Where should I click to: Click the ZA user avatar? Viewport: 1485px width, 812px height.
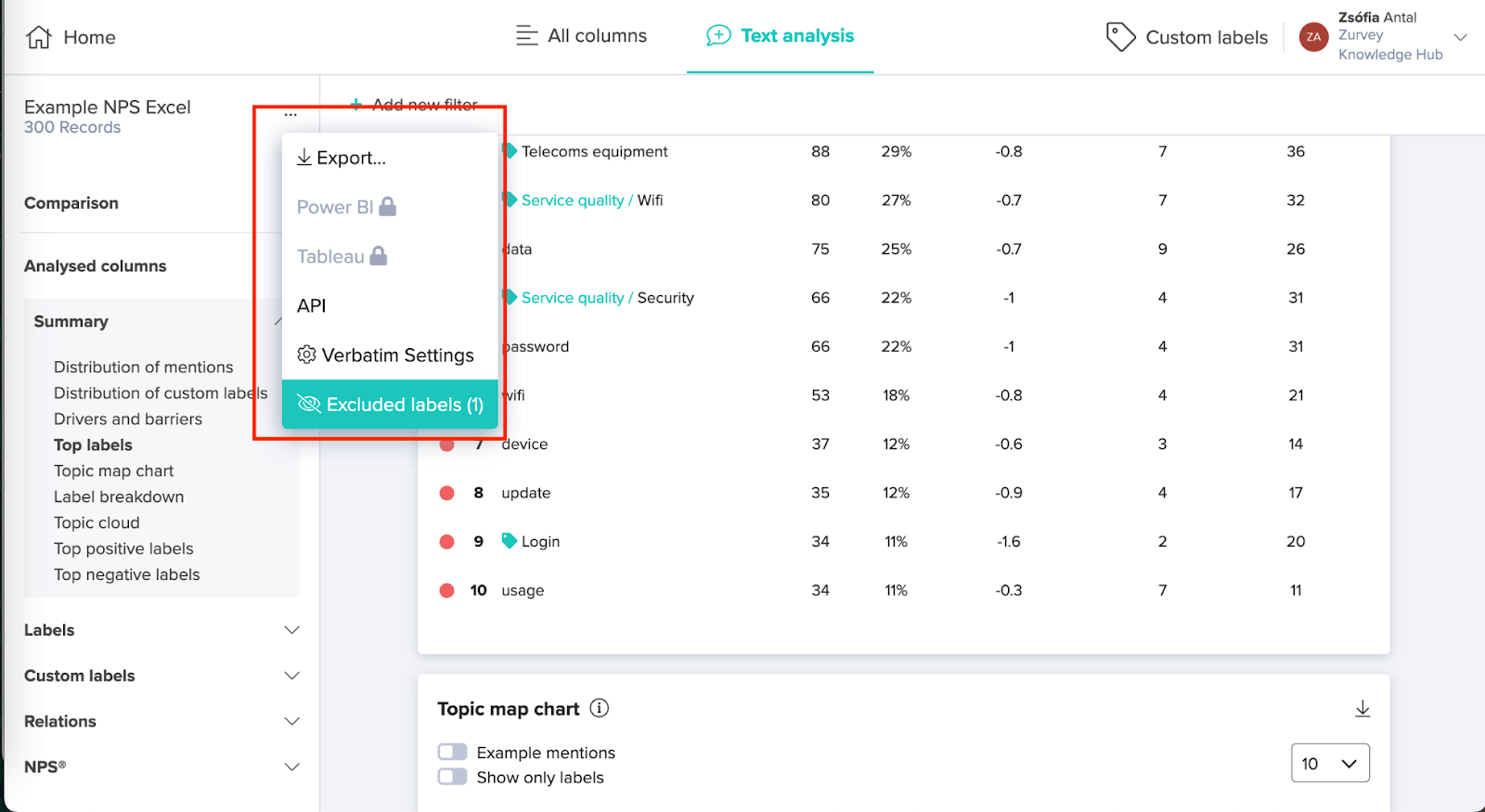(1313, 37)
